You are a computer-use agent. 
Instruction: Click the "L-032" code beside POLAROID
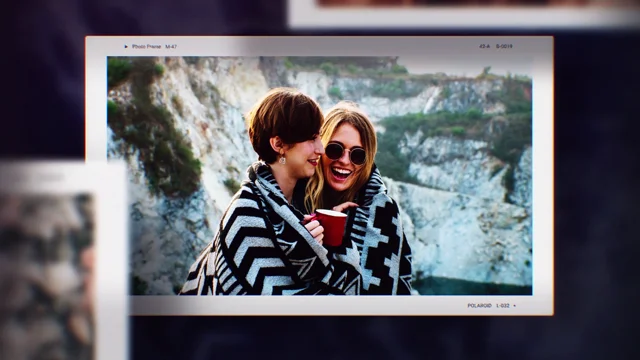pos(503,305)
